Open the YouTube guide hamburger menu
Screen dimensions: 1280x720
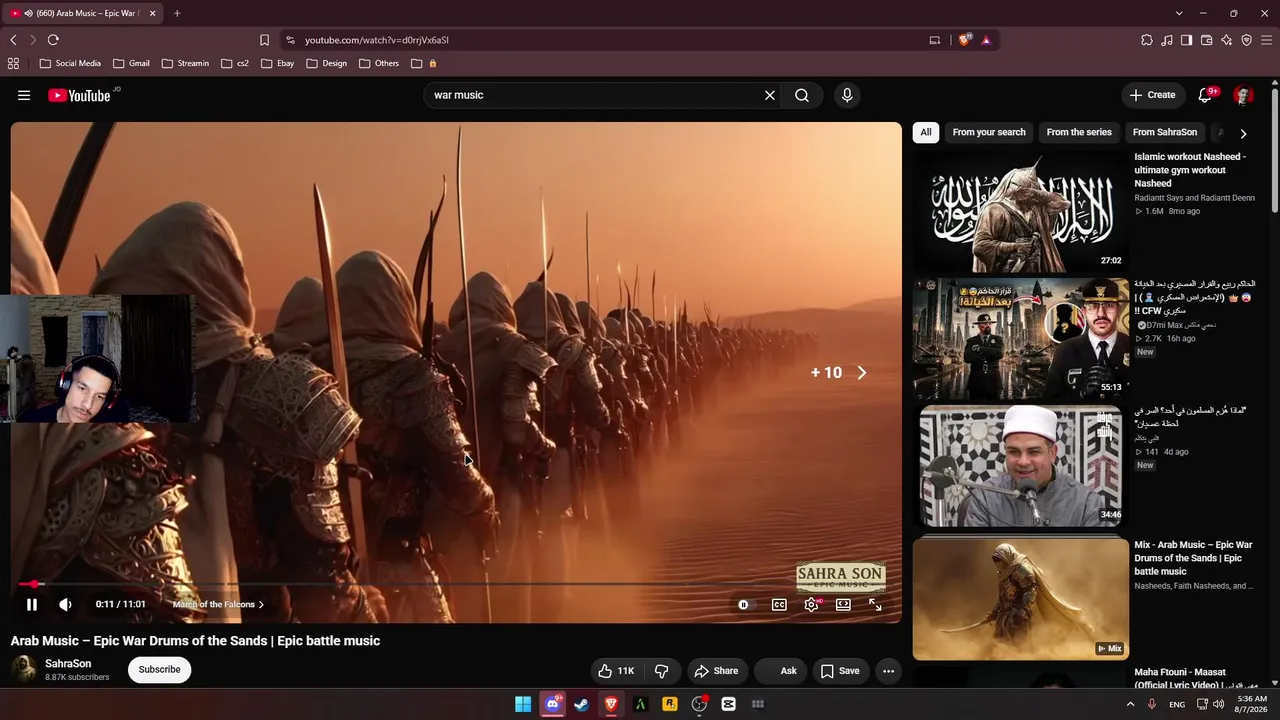(24, 95)
